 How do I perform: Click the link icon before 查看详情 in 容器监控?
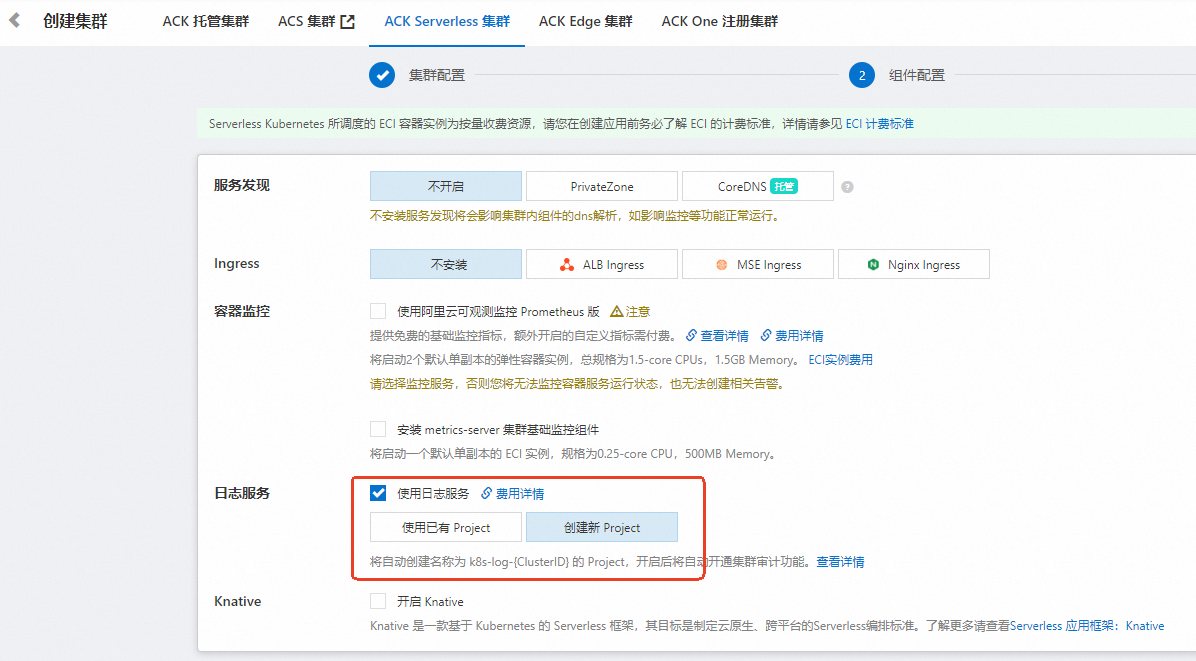[691, 335]
